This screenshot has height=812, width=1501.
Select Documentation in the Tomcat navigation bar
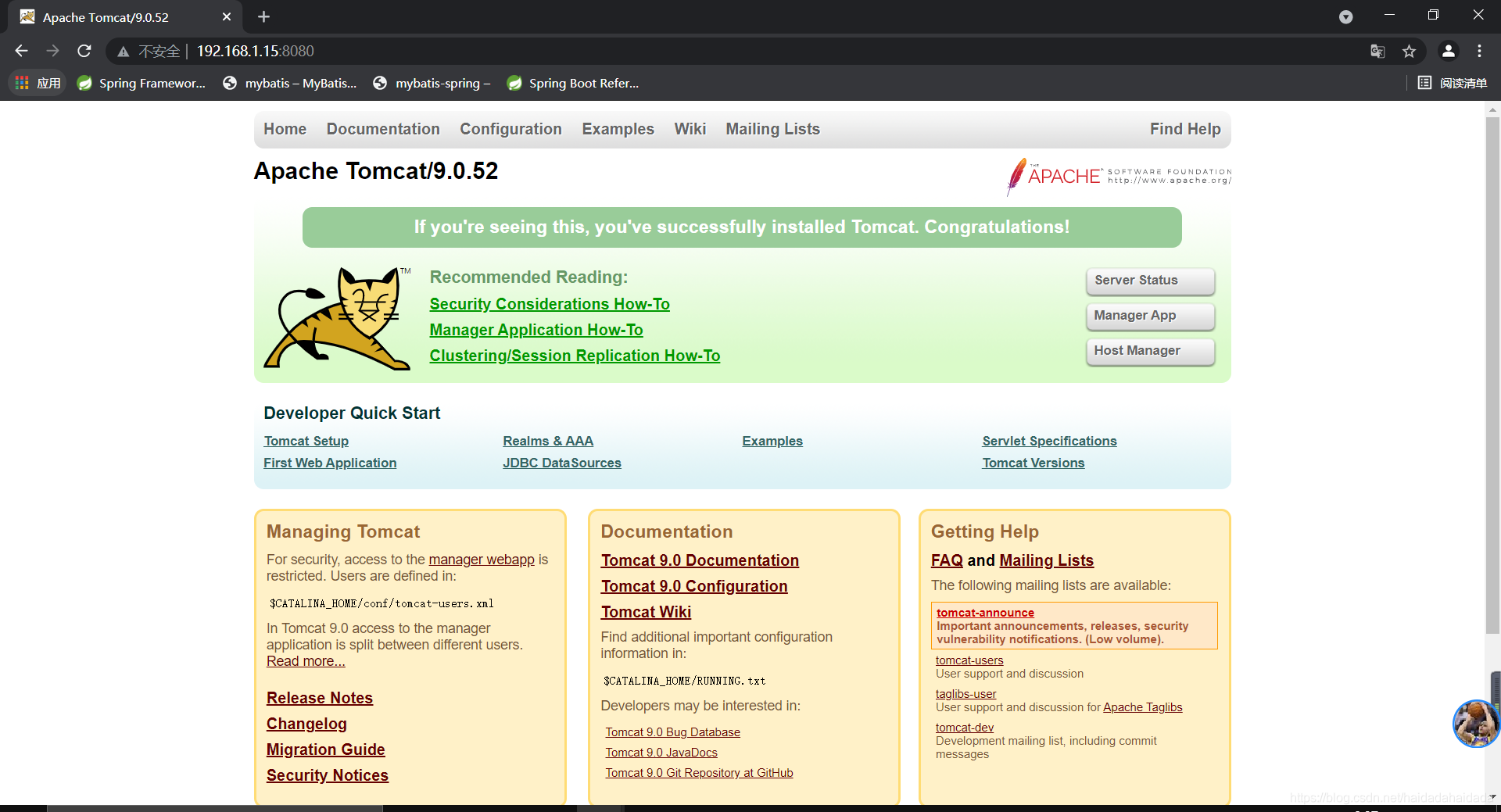click(x=382, y=129)
